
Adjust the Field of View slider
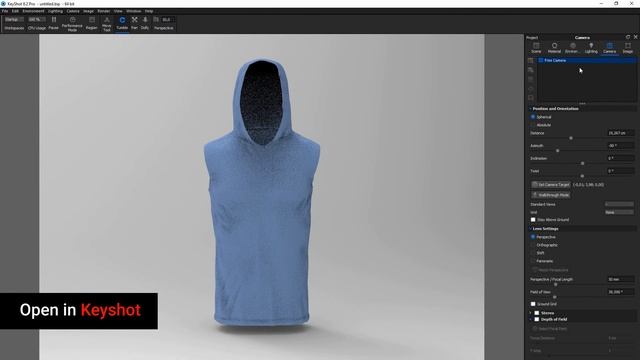[554, 297]
